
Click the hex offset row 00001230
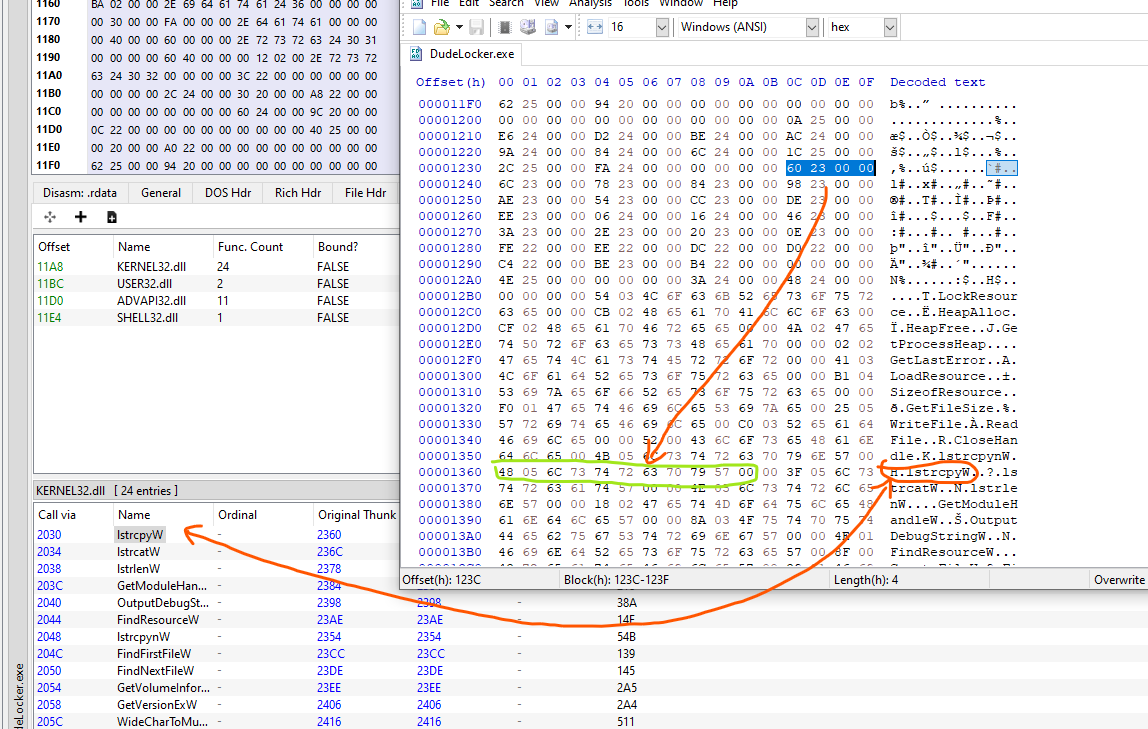450,168
